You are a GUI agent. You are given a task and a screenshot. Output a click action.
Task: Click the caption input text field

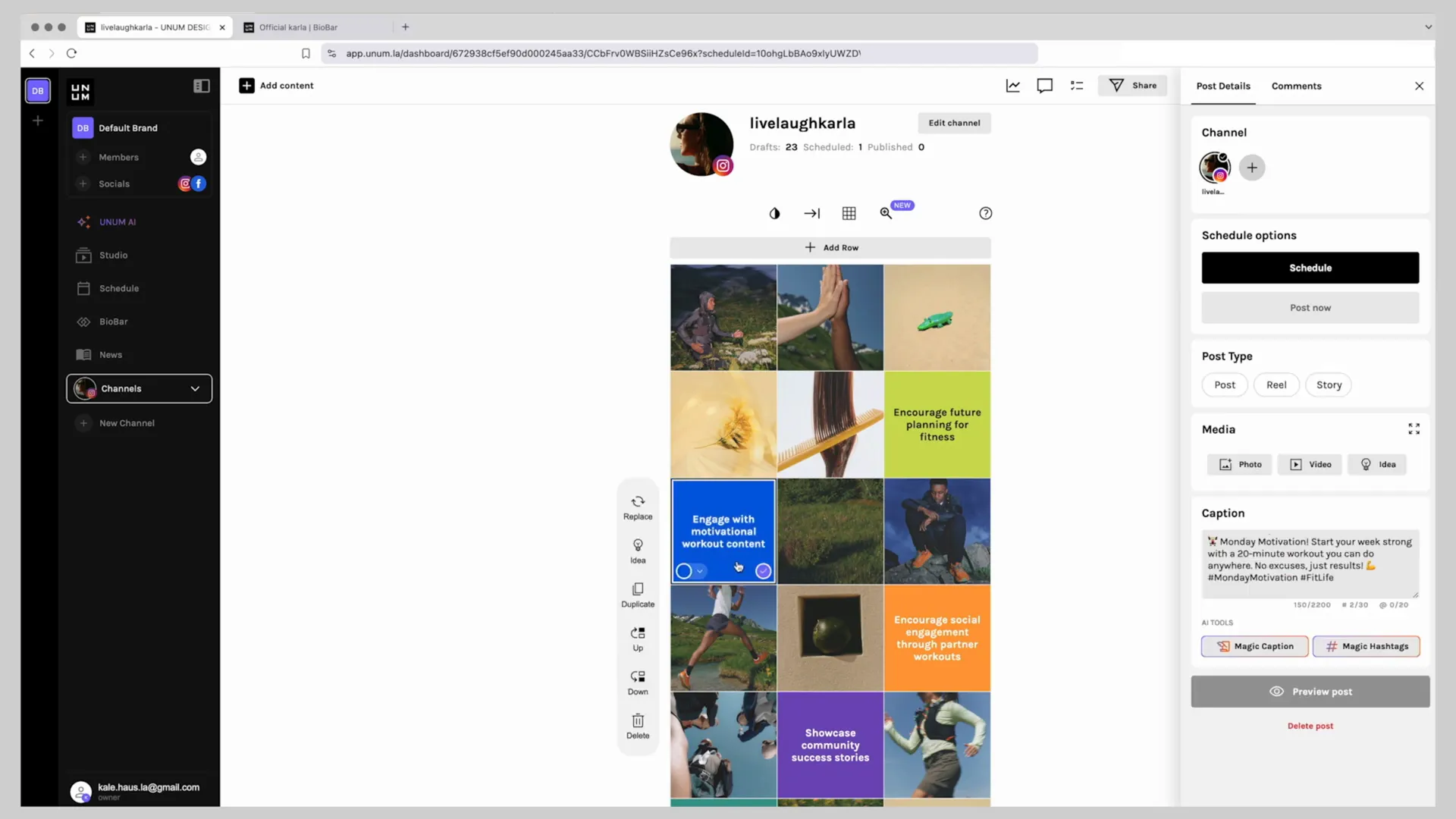pos(1310,563)
